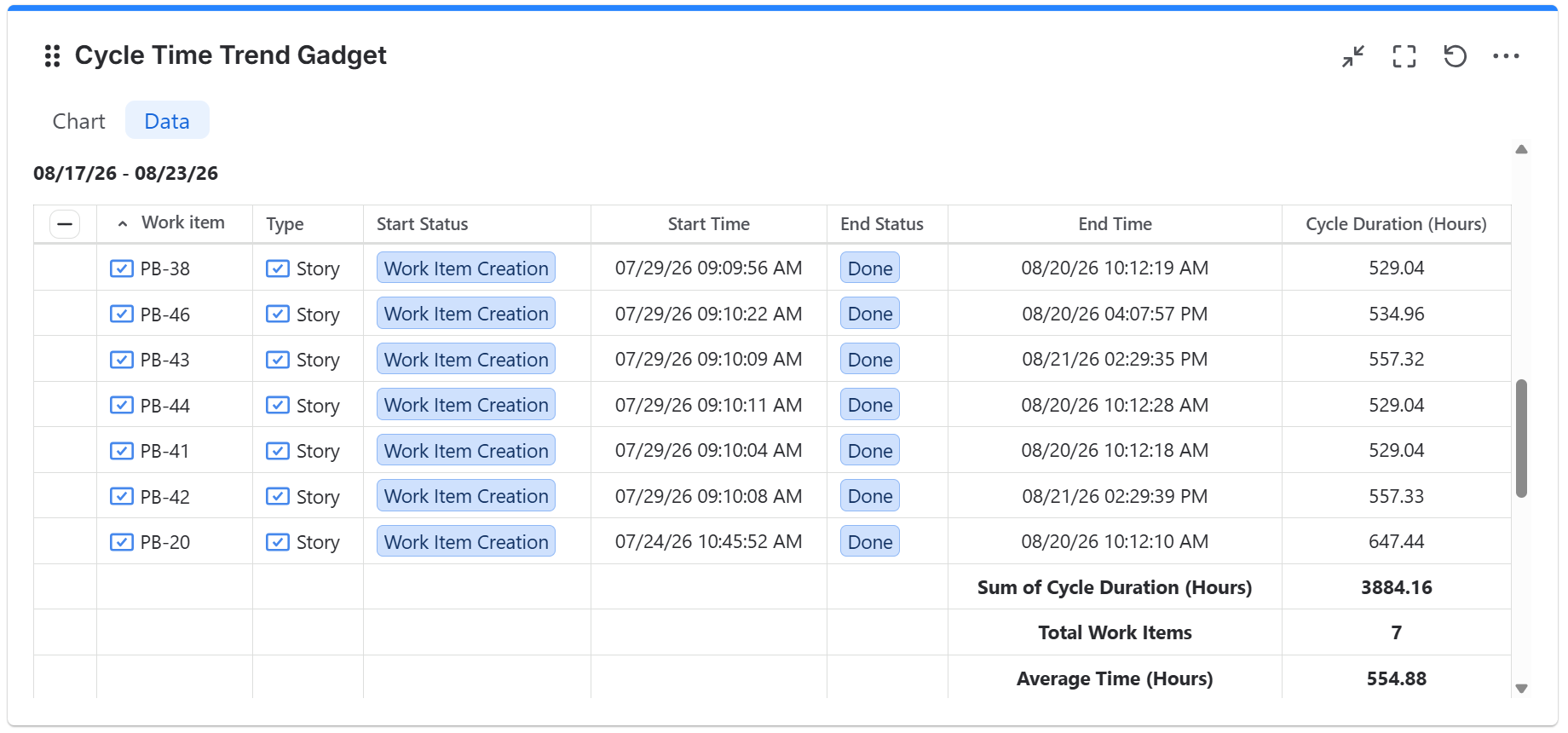Click the Start Time column header
This screenshot has width=1568, height=733.
point(708,224)
